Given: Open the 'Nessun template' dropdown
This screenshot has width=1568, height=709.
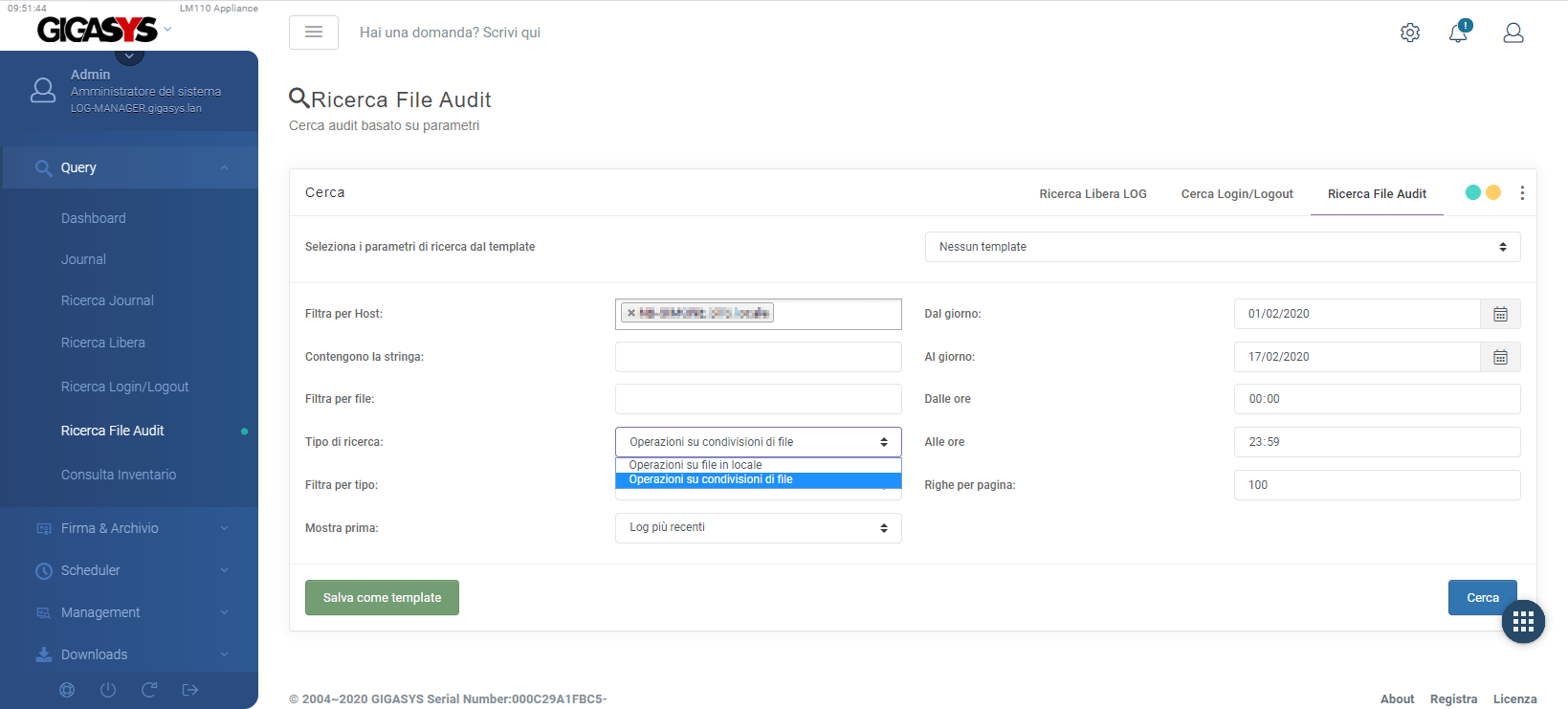Looking at the screenshot, I should 1222,247.
